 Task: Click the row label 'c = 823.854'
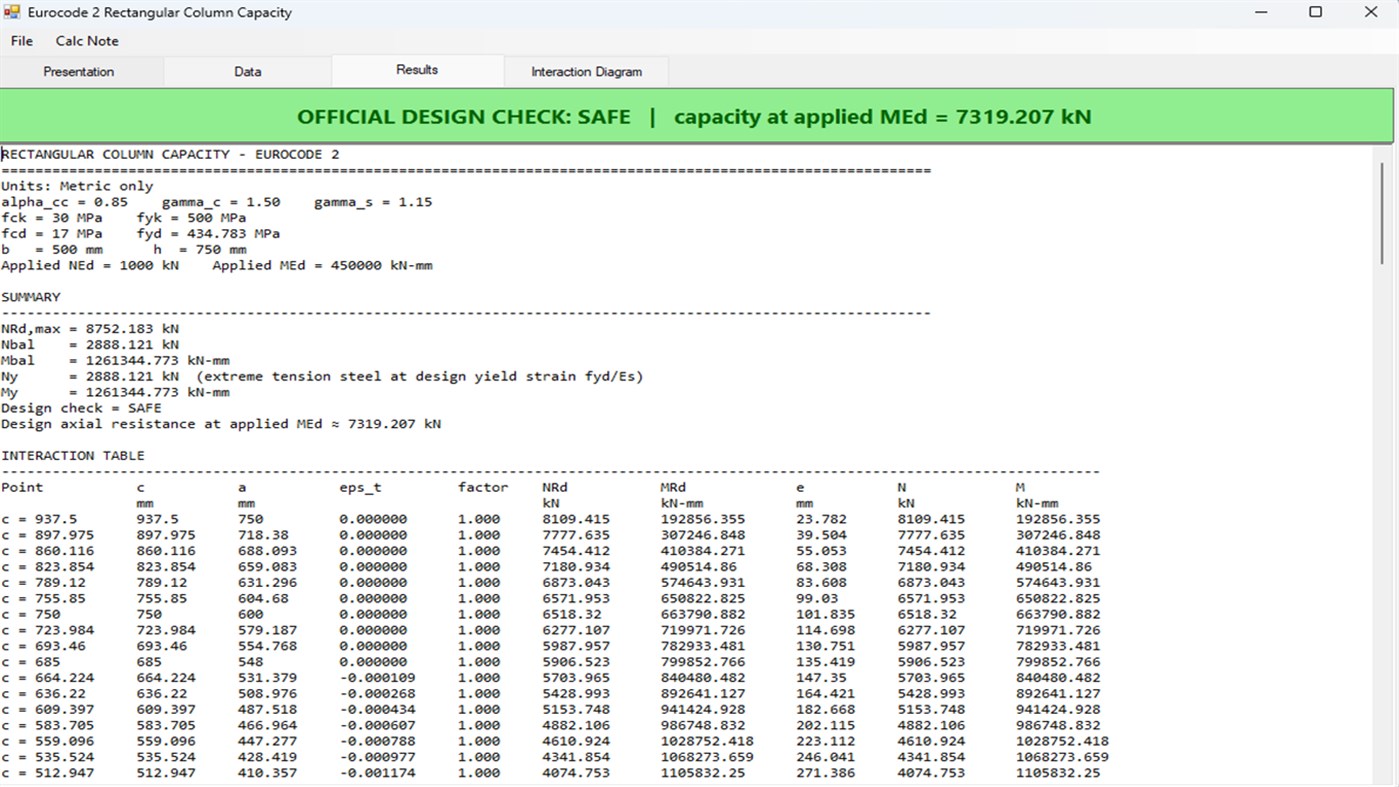coord(48,567)
